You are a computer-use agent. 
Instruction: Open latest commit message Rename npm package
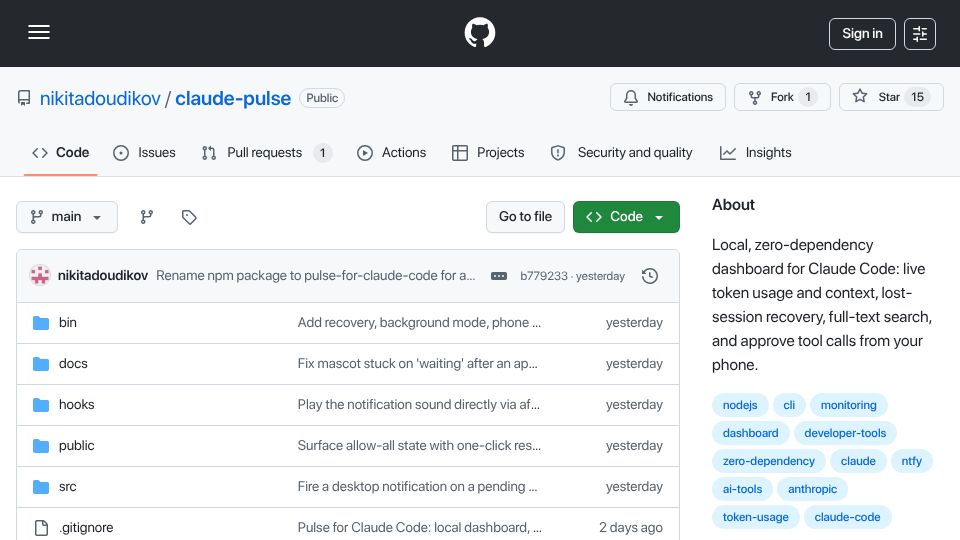tap(315, 276)
